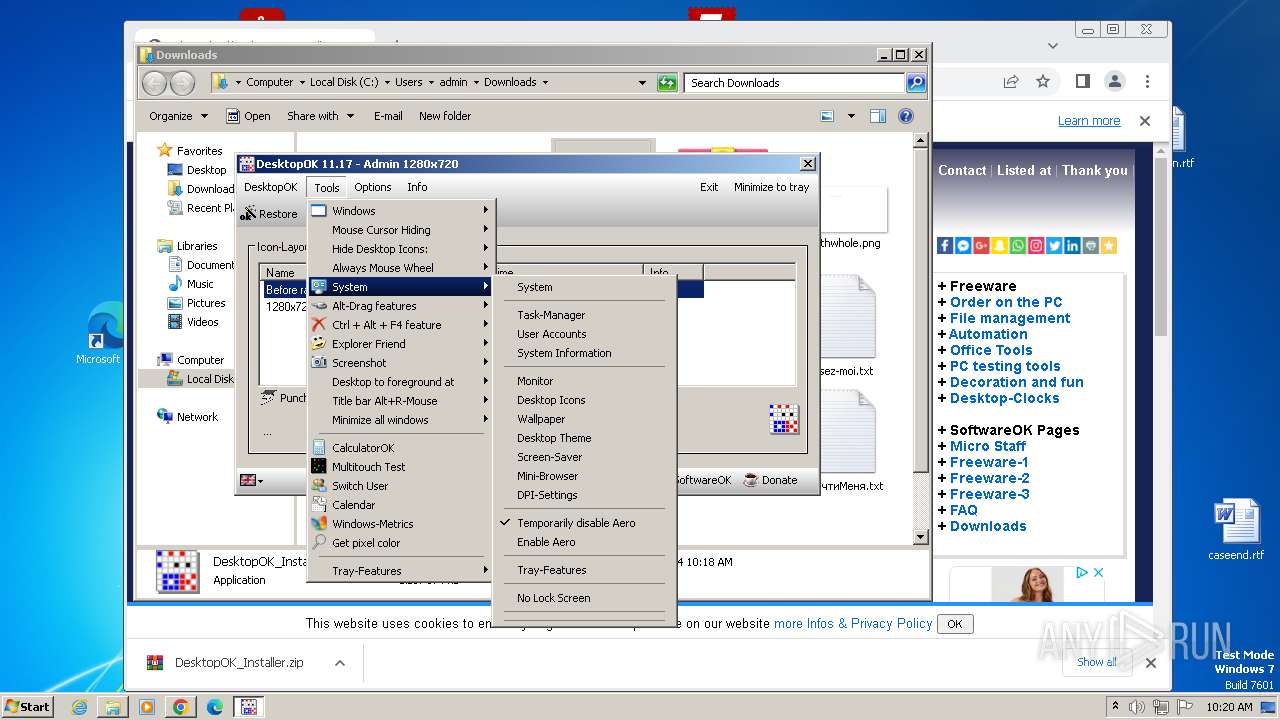Click the Donate button
Screen dimensions: 1280x720
pyautogui.click(x=770, y=480)
